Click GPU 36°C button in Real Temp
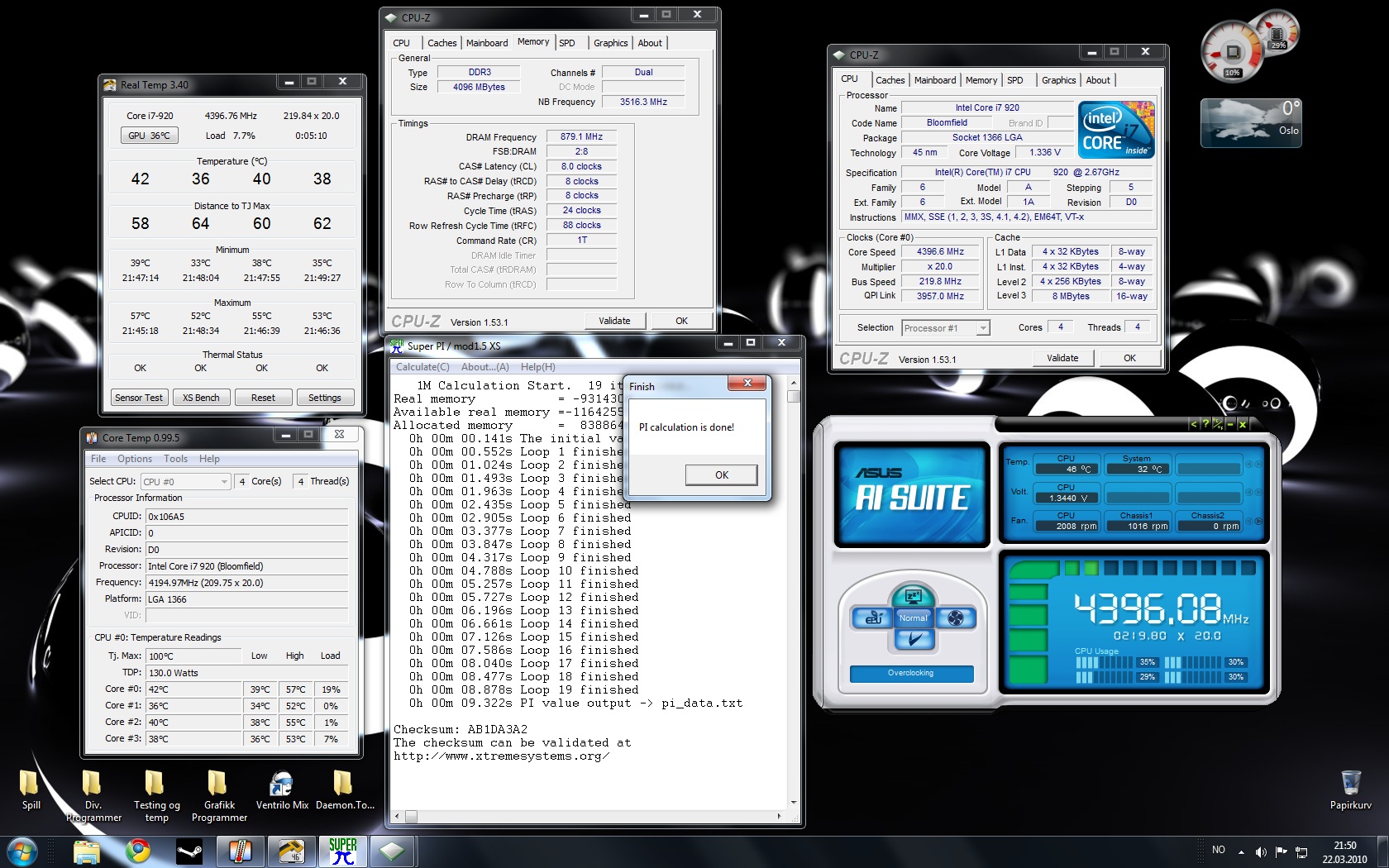1389x868 pixels. [150, 136]
